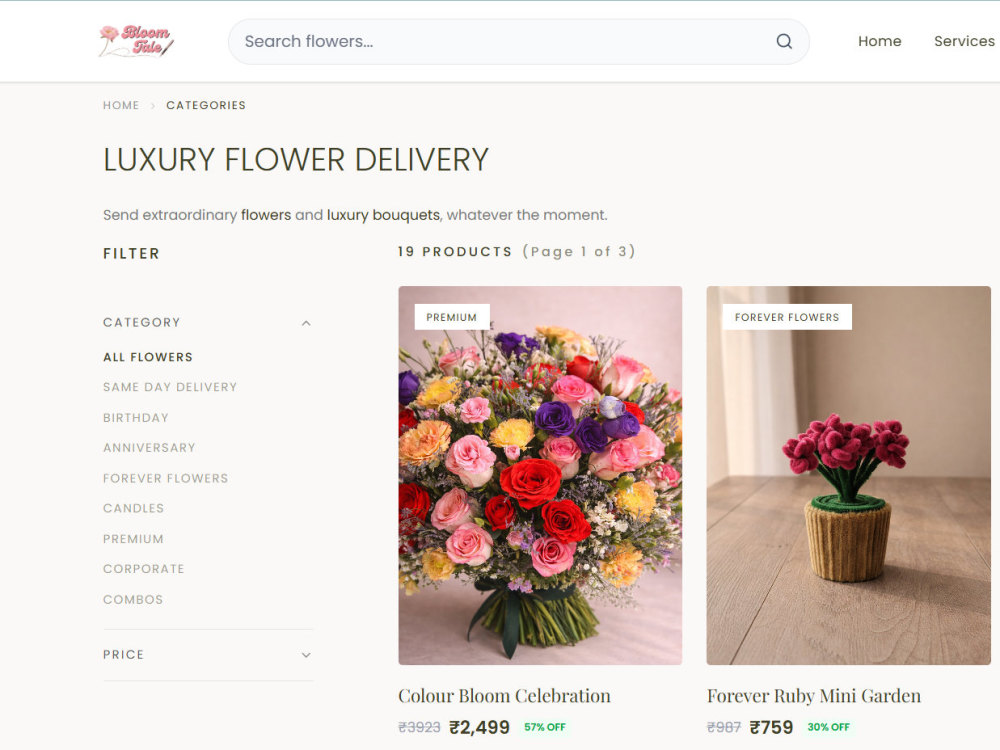This screenshot has width=1000, height=750.
Task: Select ALL FLOWERS category
Action: tap(148, 357)
